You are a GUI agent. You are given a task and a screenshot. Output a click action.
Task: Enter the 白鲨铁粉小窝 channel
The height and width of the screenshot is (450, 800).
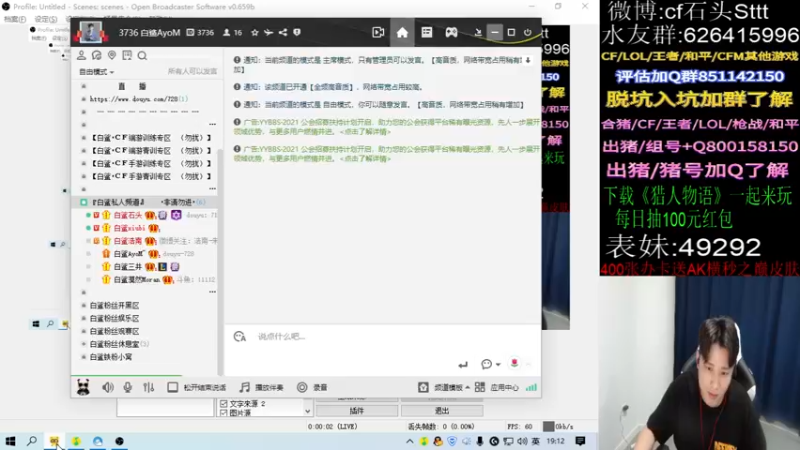coord(111,357)
